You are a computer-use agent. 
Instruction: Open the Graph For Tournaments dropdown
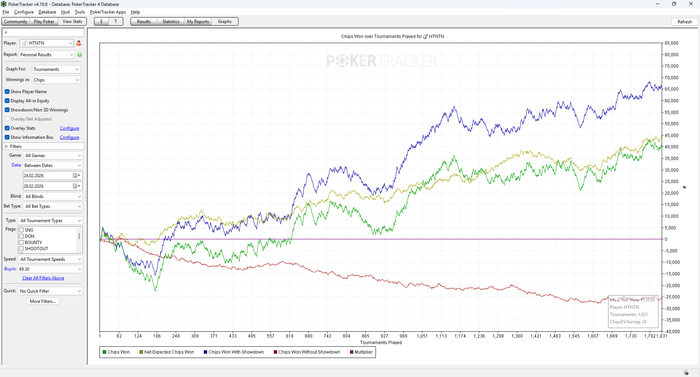coord(56,69)
